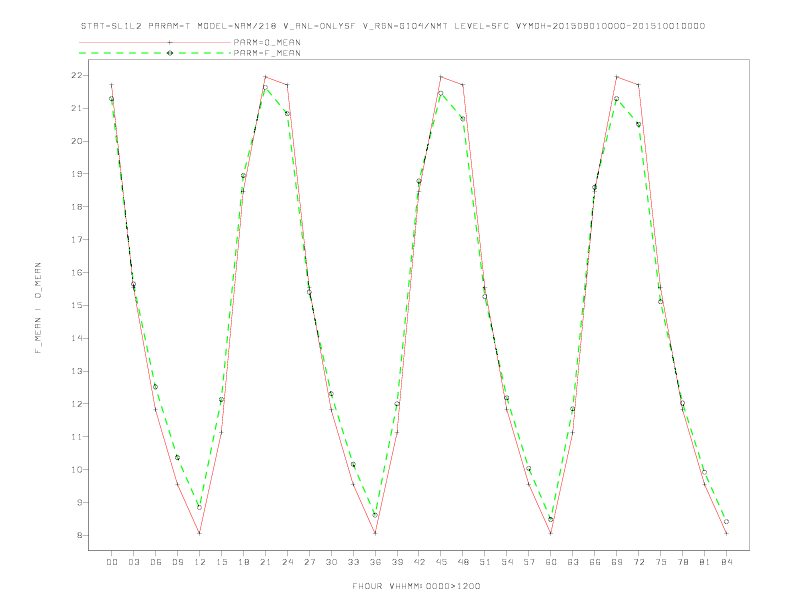The width and height of the screenshot is (792, 612).
Task: Click x-axis tick label 00
Action: coord(112,562)
